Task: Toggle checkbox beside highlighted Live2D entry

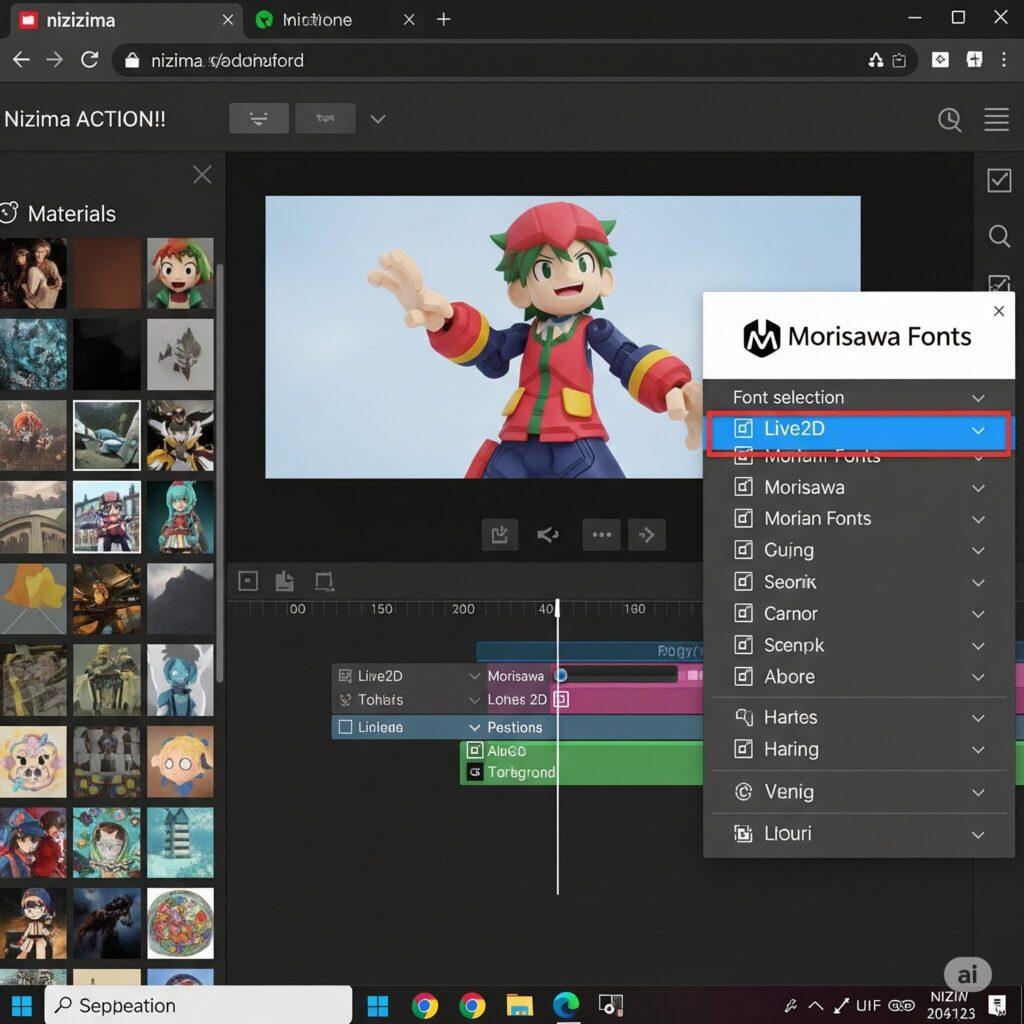Action: 743,428
